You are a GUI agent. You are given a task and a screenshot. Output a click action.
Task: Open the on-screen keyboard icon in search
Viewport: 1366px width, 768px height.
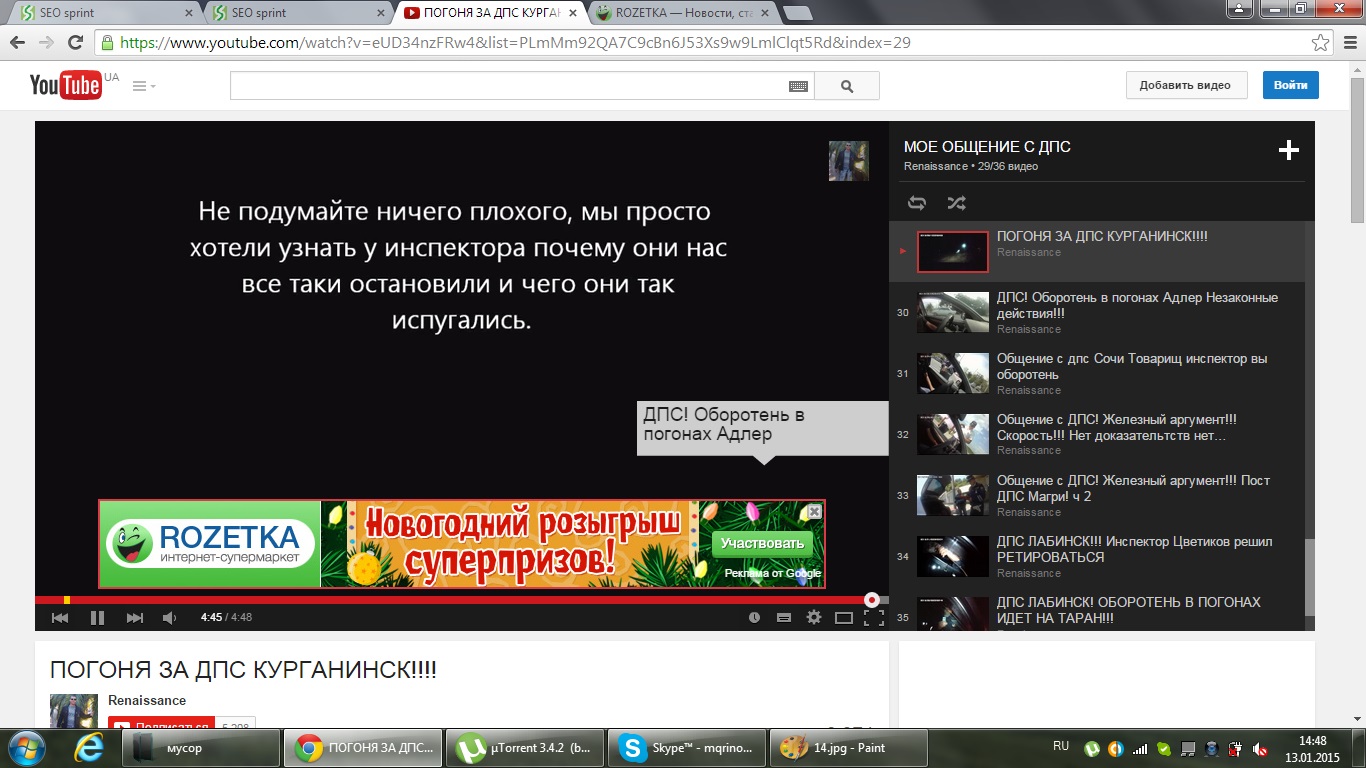click(x=798, y=86)
